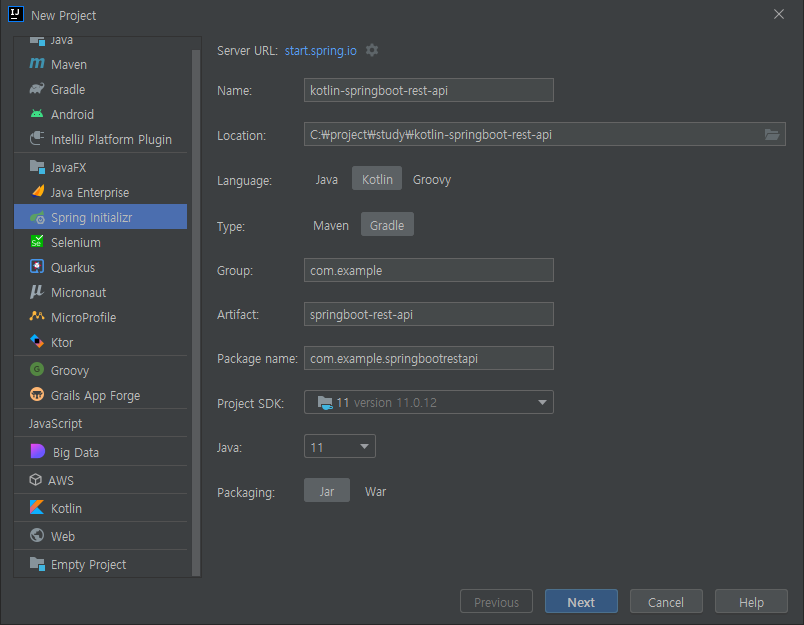Click the Quarkus icon in sidebar

tap(37, 267)
